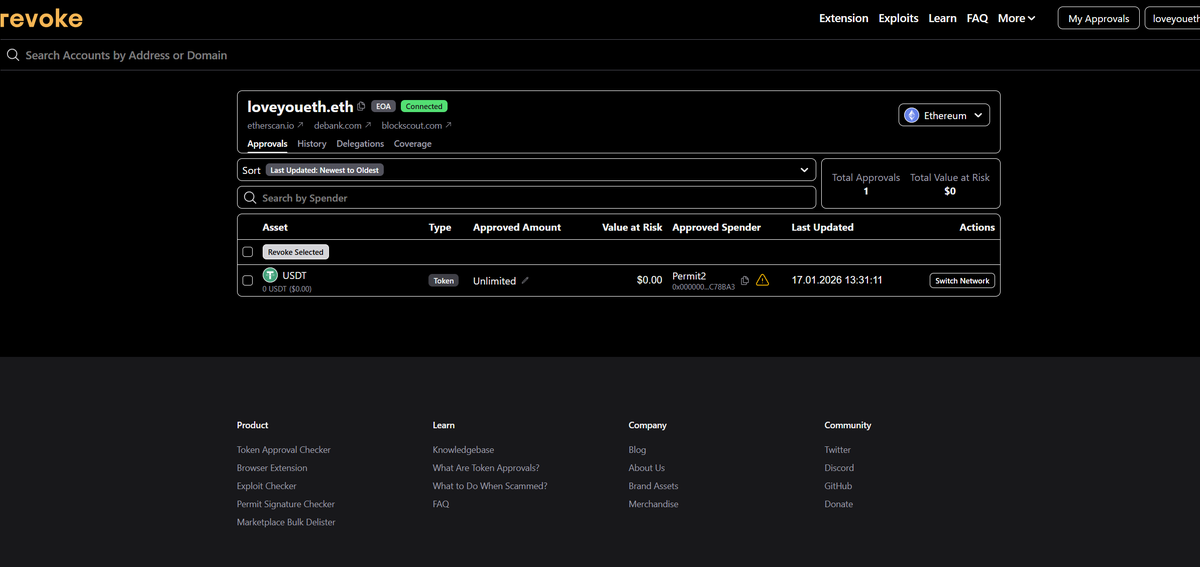Switch to the Approvals tab
Viewport: 1200px width, 567px height.
(267, 144)
